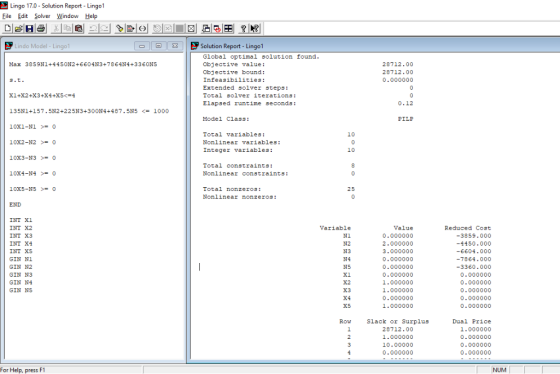
Task: Click the NUM indicator in status bar
Action: click(499, 370)
